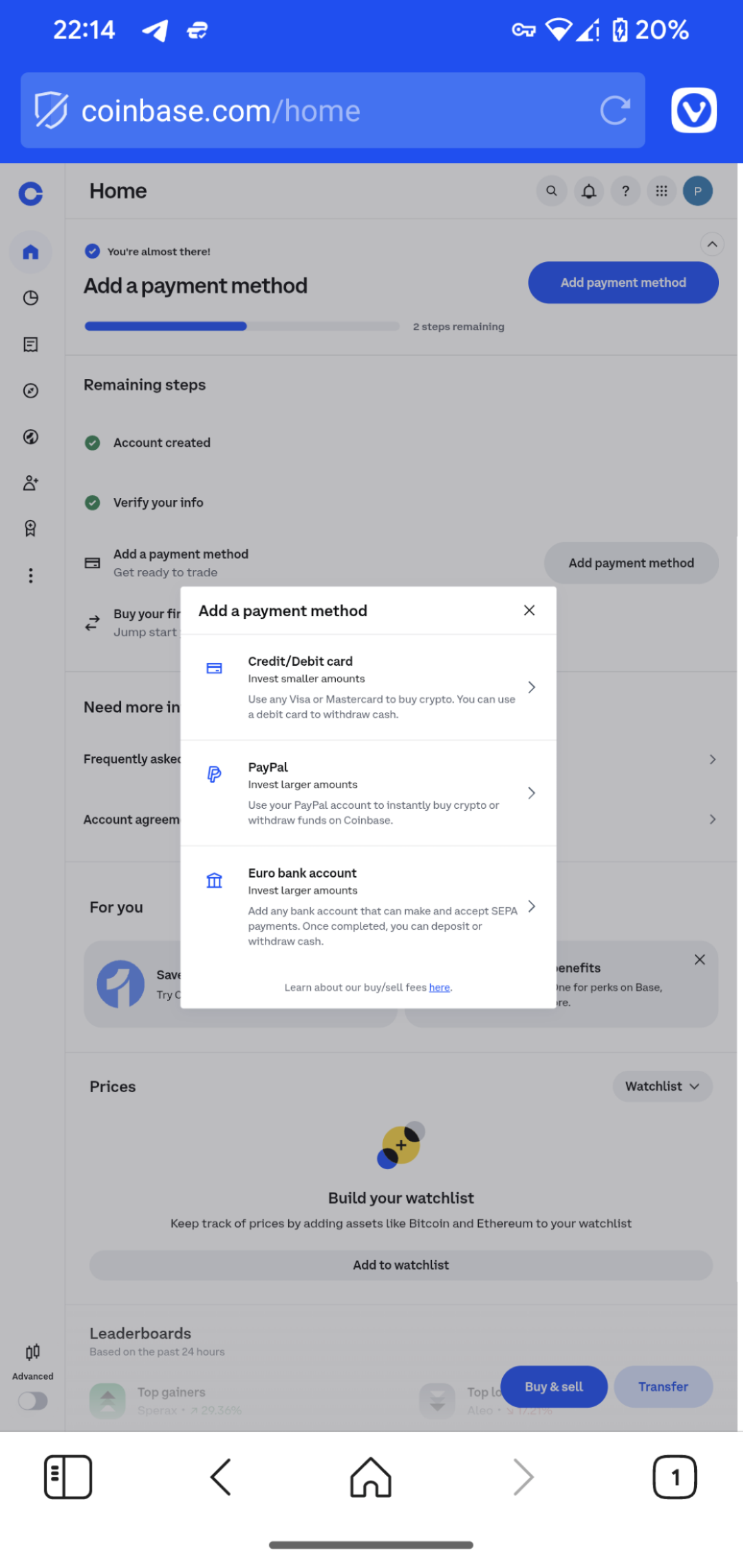Reload page with the refresh icon

[x=614, y=110]
